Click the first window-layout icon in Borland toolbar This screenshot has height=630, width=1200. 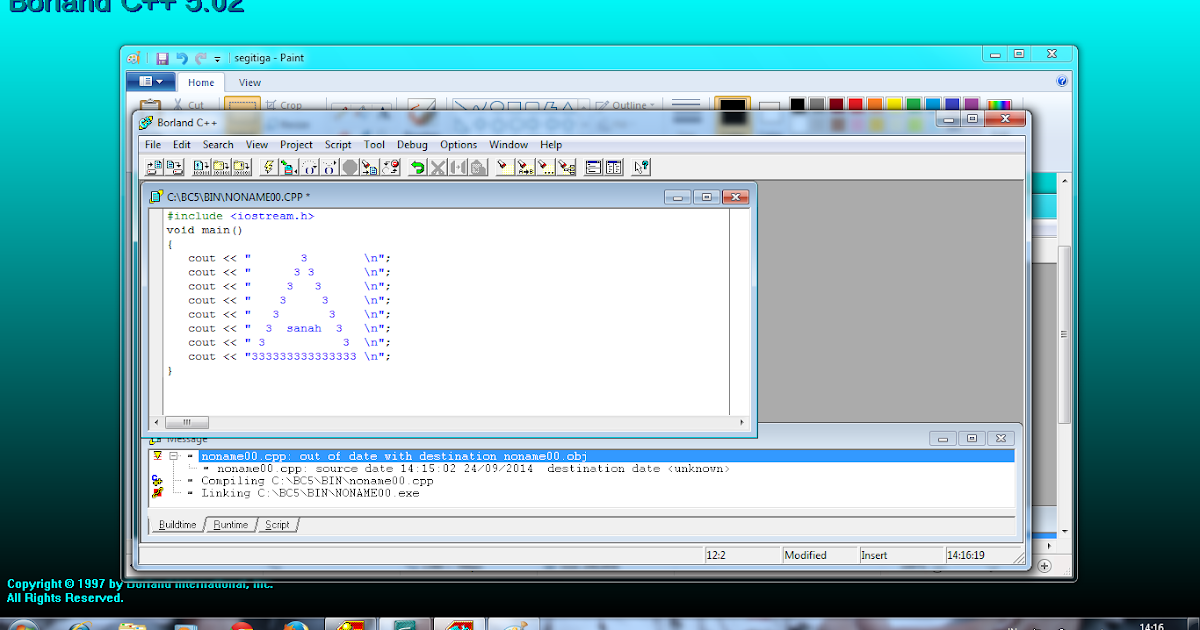[594, 167]
